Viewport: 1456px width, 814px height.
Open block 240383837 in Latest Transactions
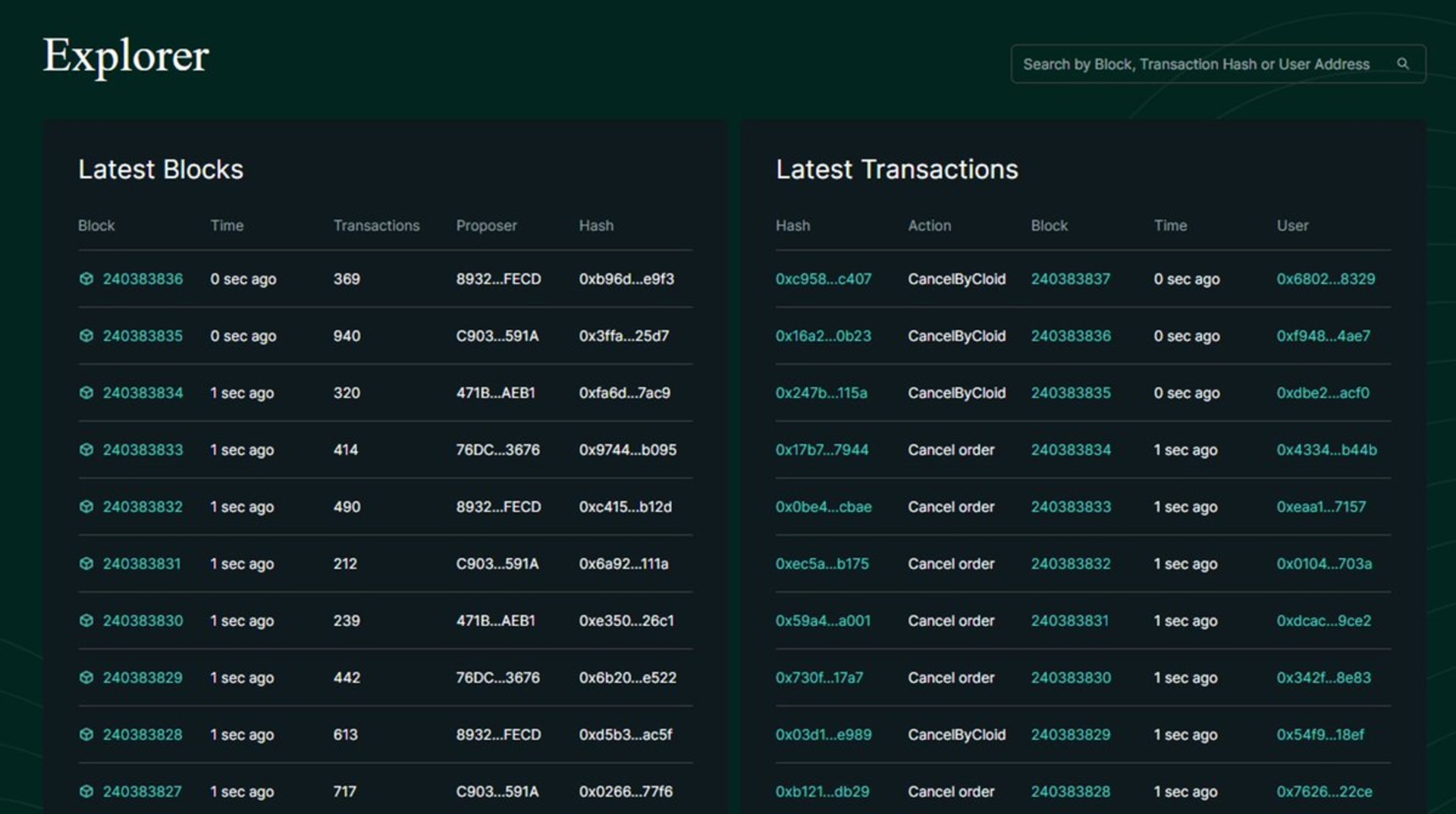coord(1070,279)
